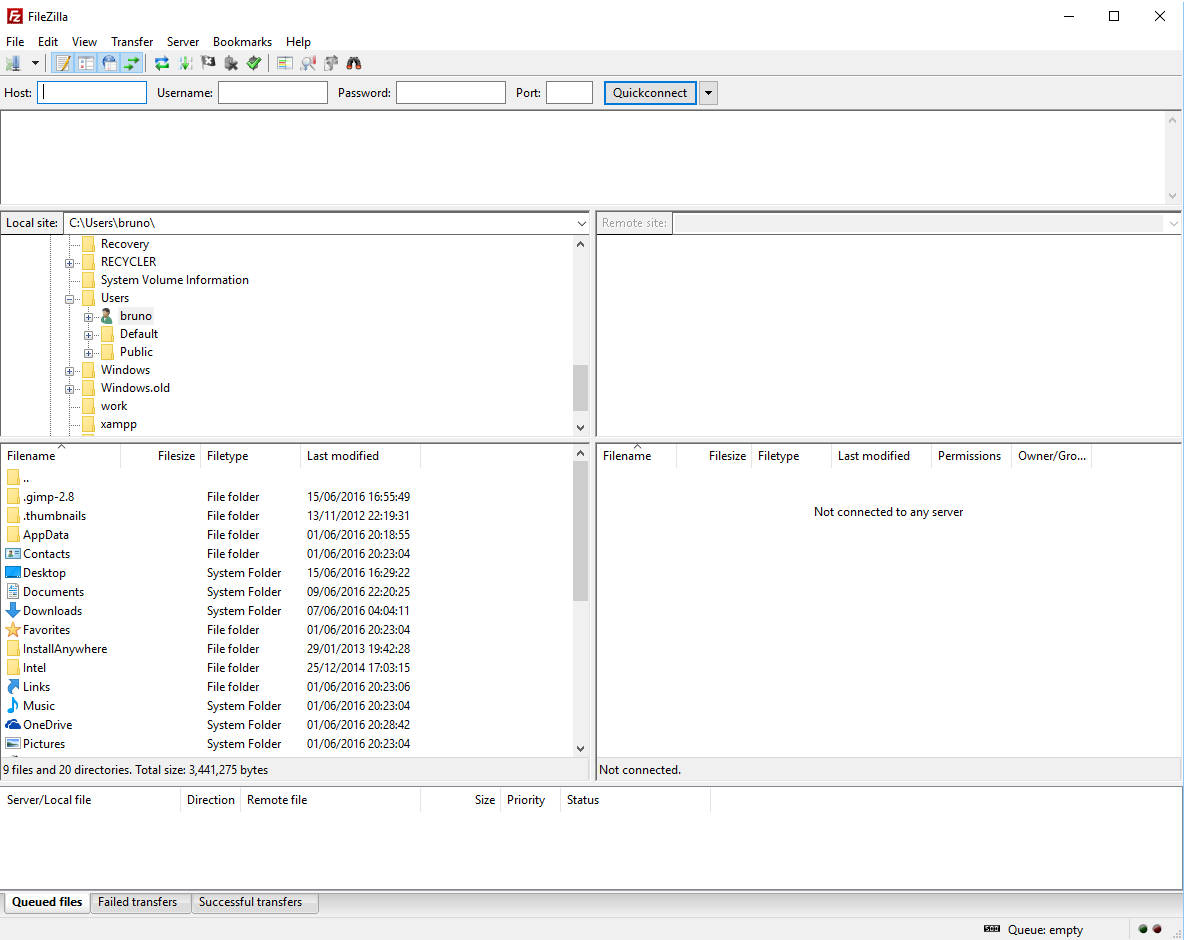Open the Bookmarks menu
Screen dimensions: 1184x940
[242, 42]
